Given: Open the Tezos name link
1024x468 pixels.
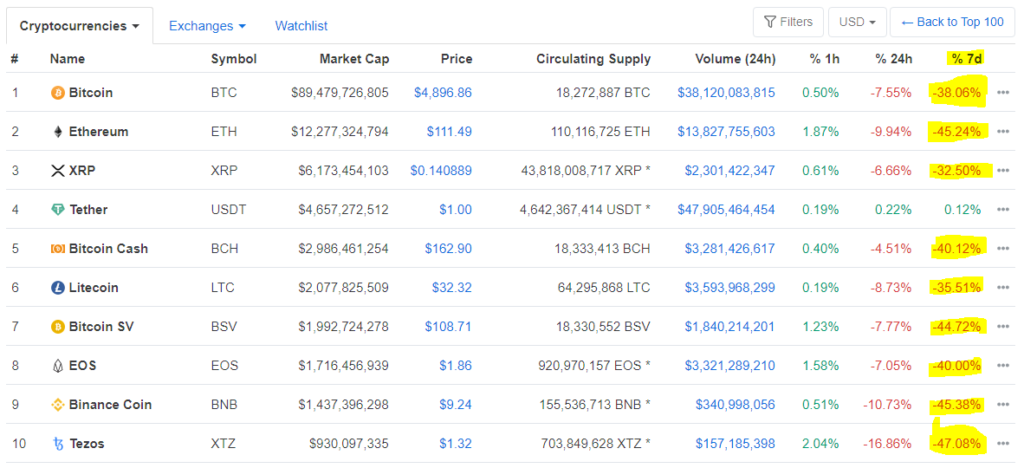Looking at the screenshot, I should pyautogui.click(x=86, y=444).
